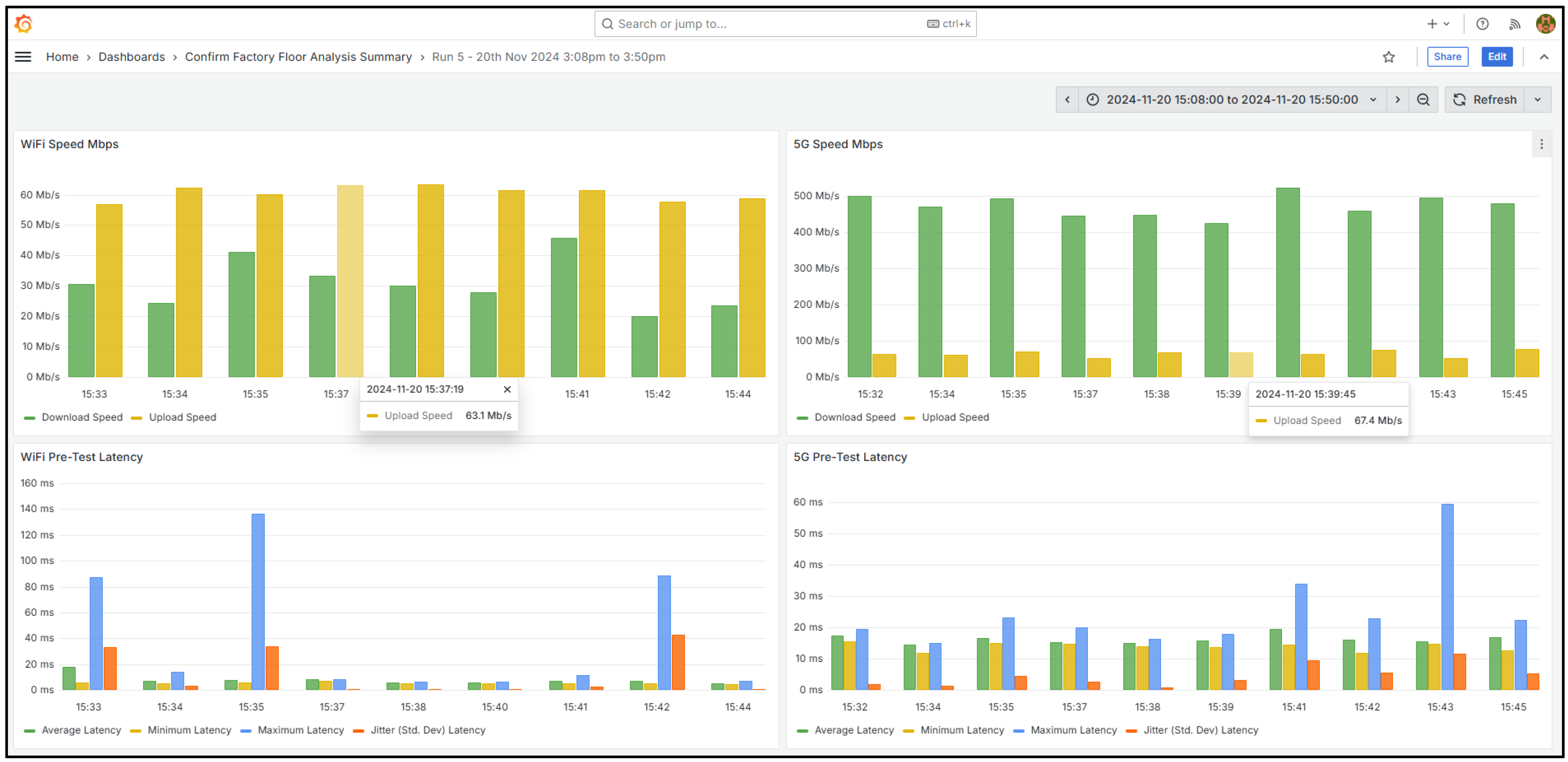Shift time range backward with left arrow
1568x762 pixels.
[1067, 99]
